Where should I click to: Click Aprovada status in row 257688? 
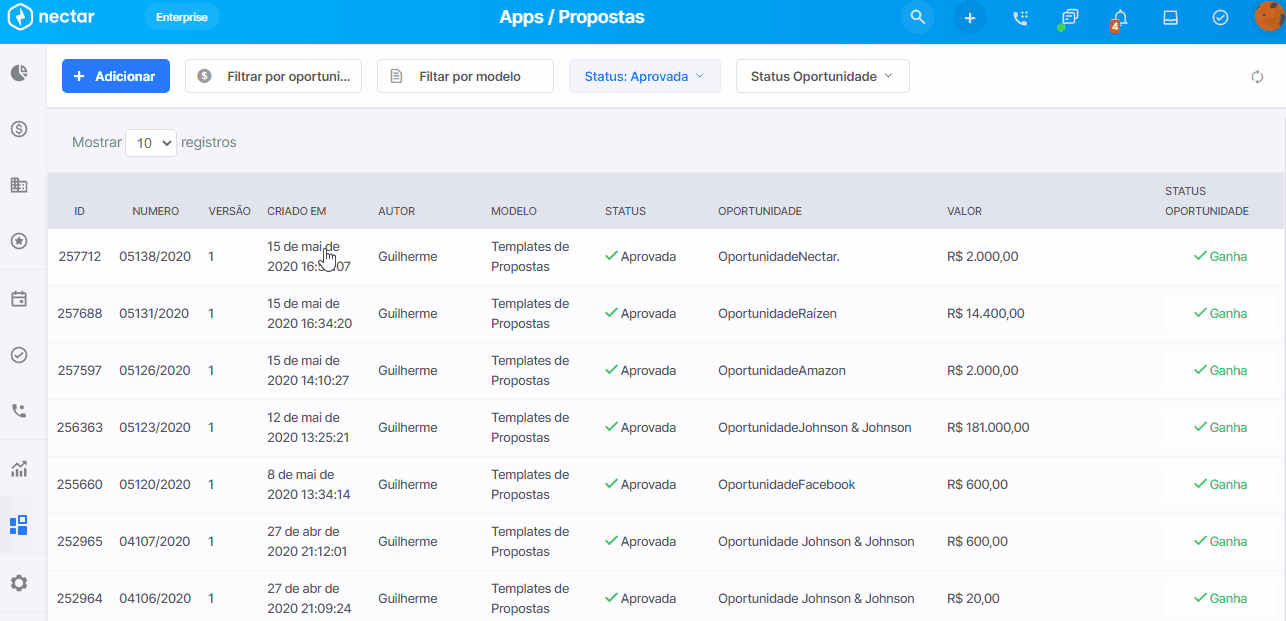(x=641, y=314)
